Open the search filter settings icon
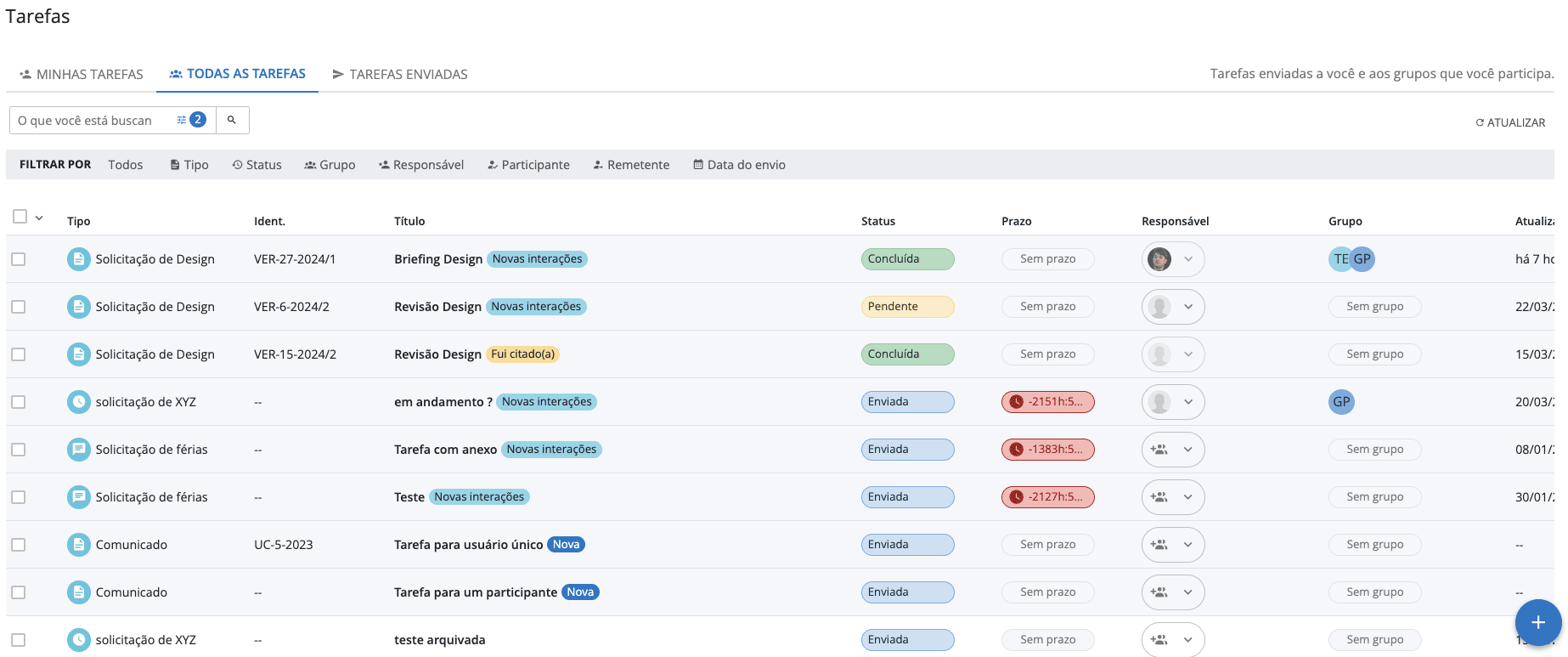Screen dimensions: 1568x657 181,121
